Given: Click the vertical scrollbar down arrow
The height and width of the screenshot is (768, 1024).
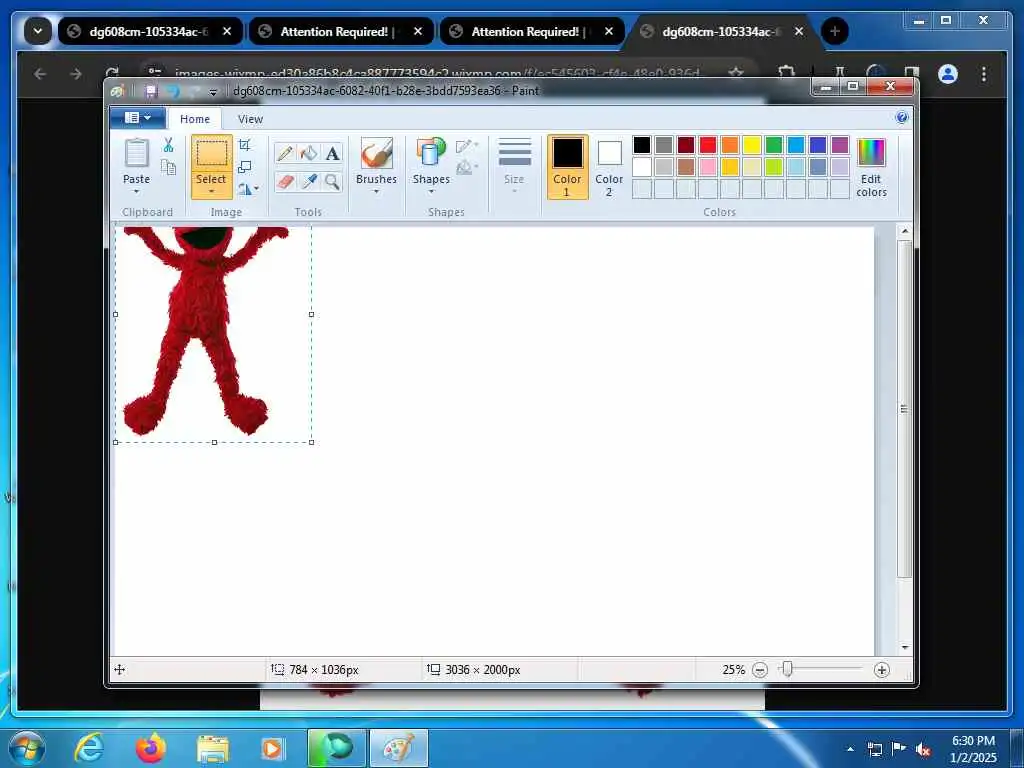Looking at the screenshot, I should point(904,647).
